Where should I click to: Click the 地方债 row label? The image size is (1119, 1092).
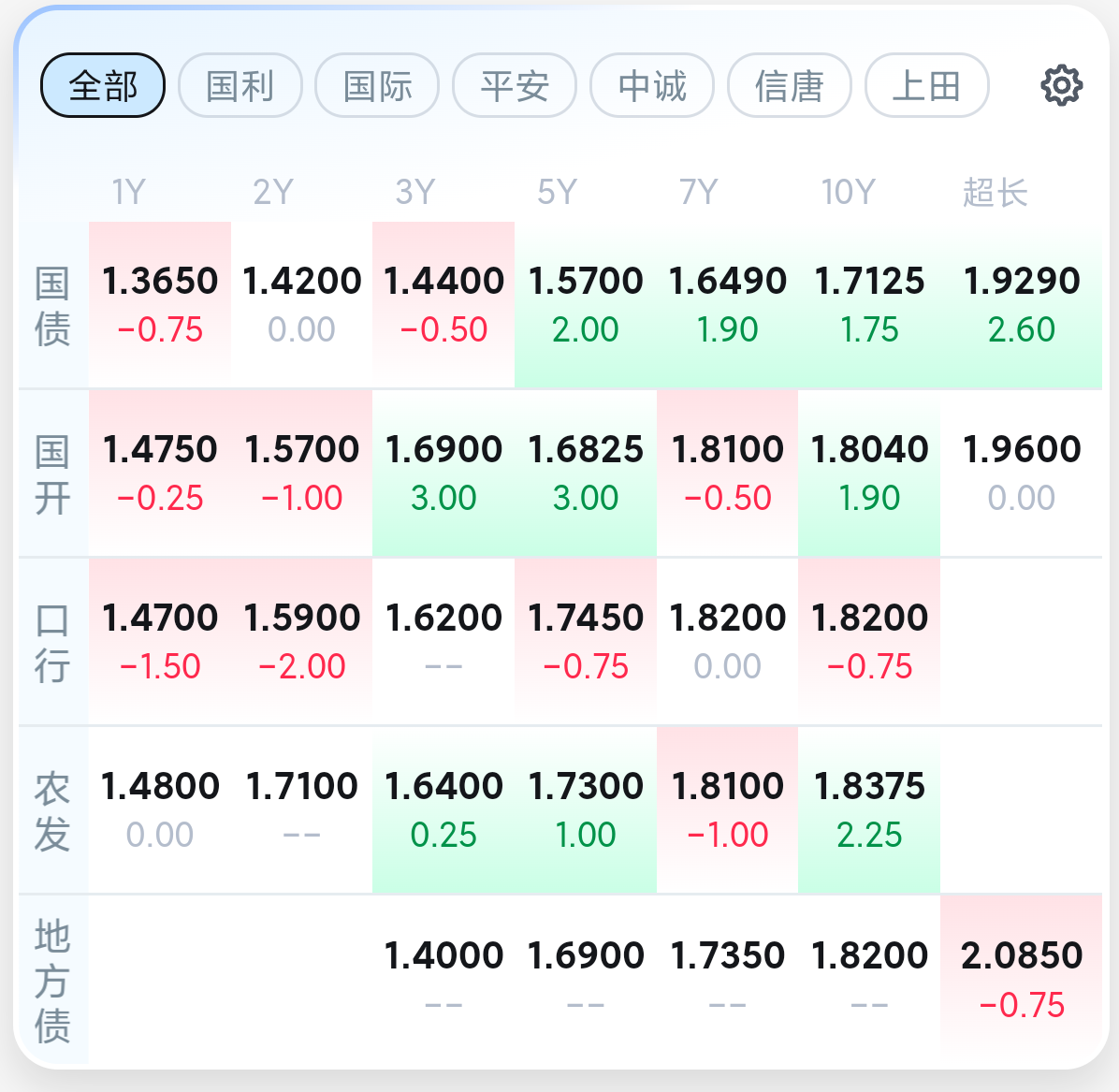[x=52, y=981]
